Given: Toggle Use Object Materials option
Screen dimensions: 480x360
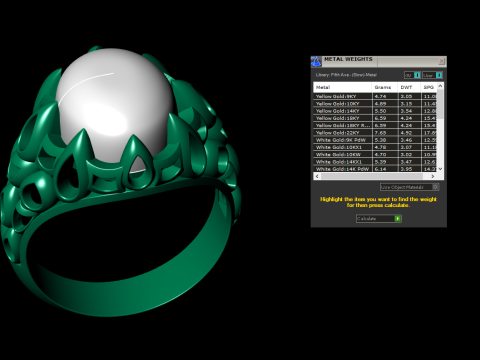Looking at the screenshot, I should [x=409, y=187].
